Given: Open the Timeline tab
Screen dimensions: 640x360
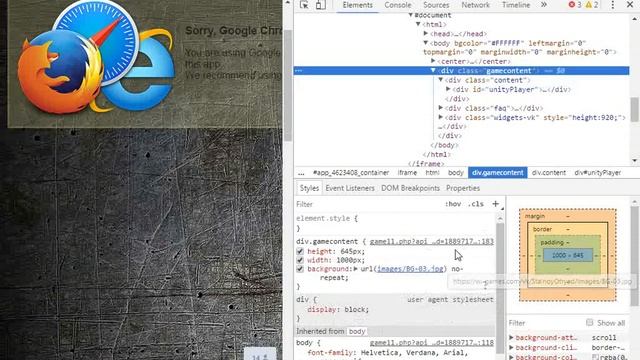Looking at the screenshot, I should (516, 5).
